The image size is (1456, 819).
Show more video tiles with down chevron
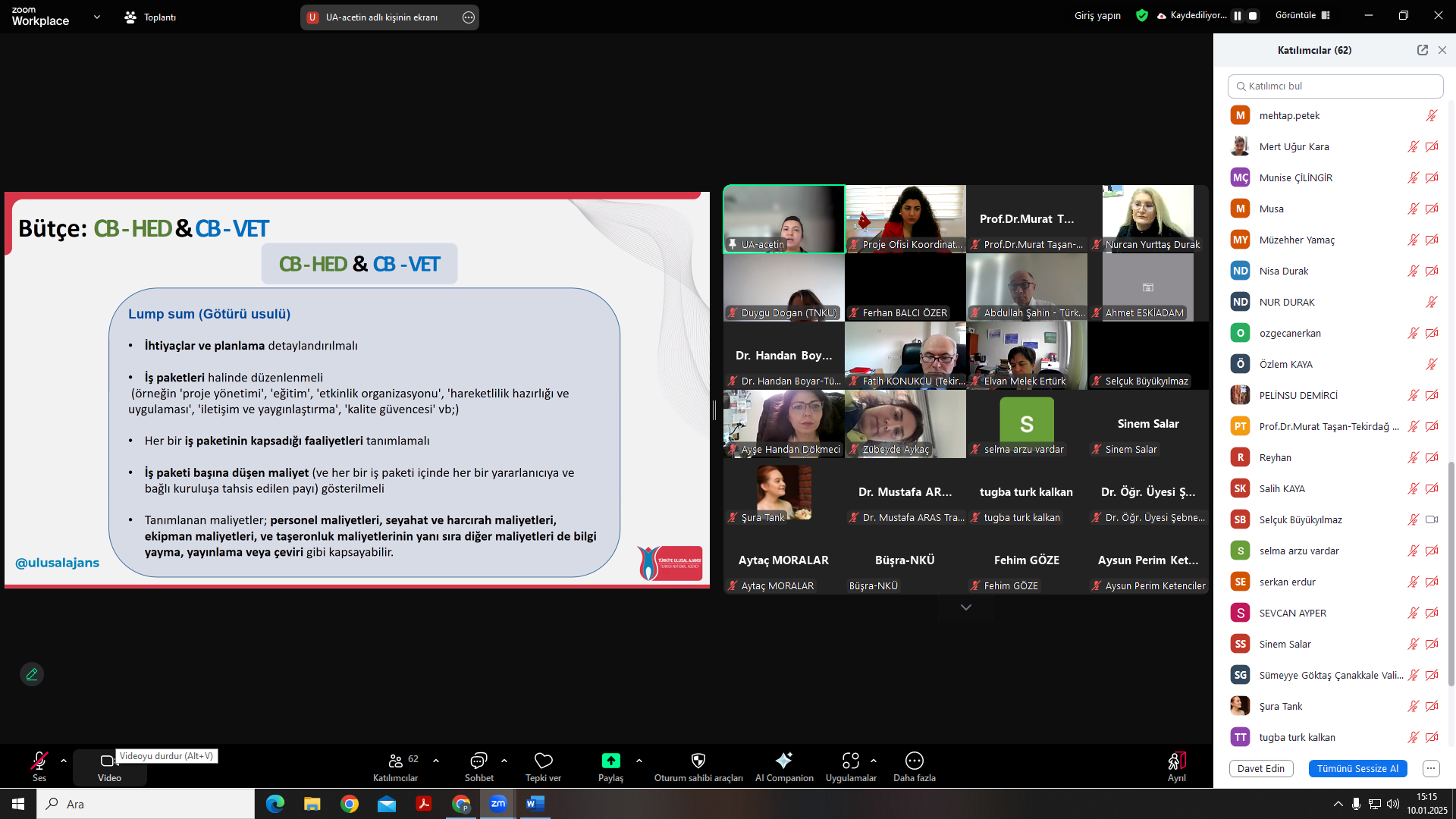[x=965, y=607]
